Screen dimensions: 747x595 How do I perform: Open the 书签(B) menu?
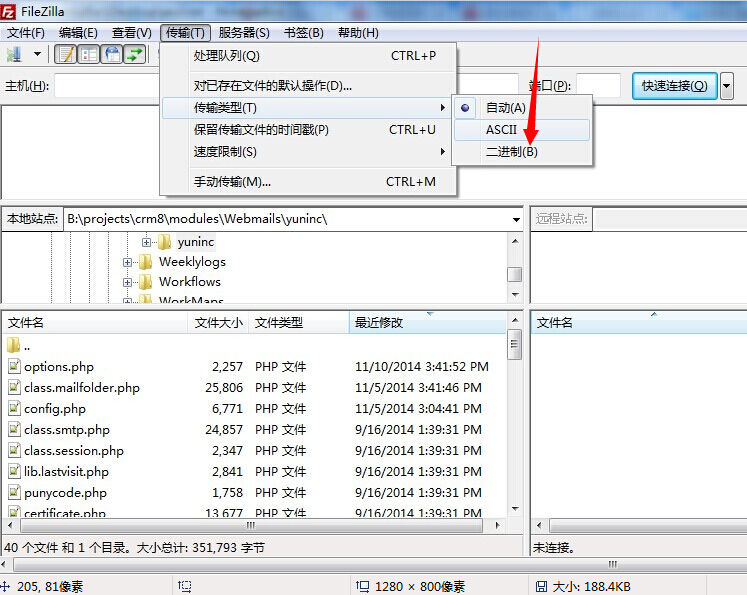(x=303, y=33)
